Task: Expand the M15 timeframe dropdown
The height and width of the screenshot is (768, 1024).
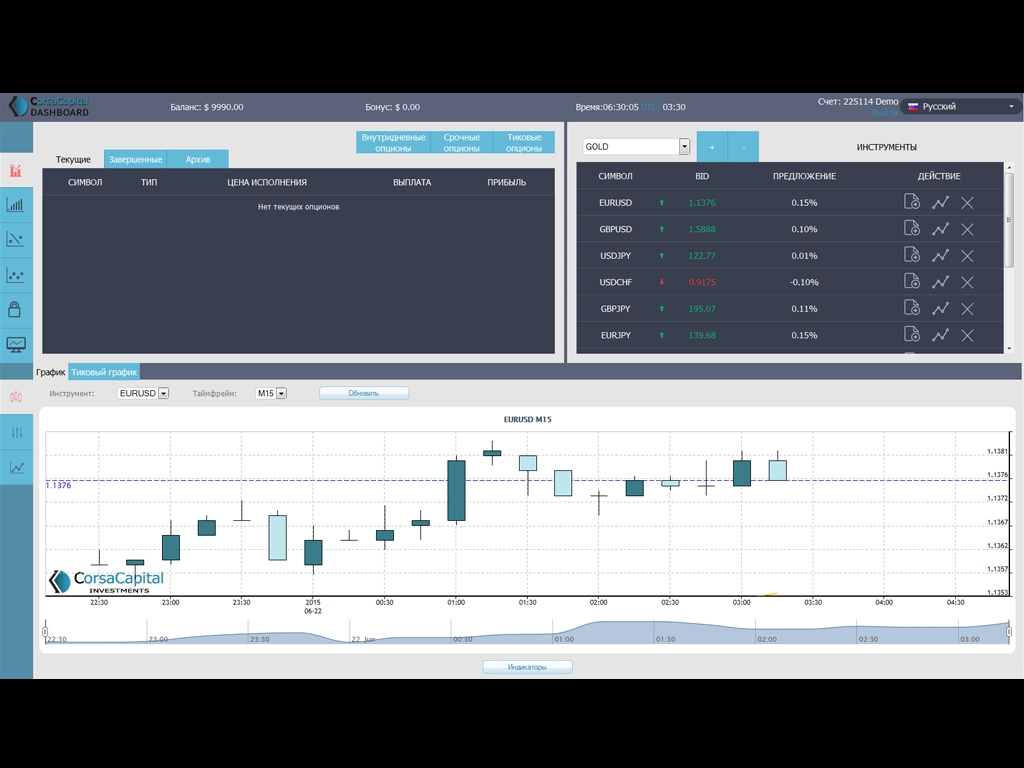Action: pos(281,394)
